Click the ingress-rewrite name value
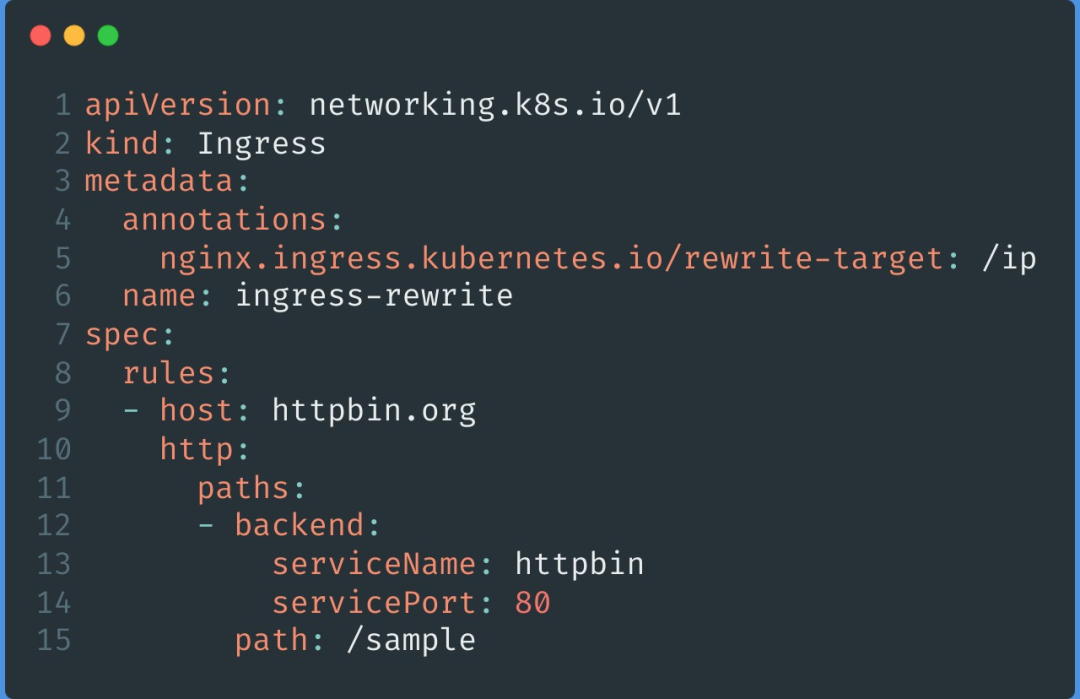Screen dimensions: 1080x699 click(374, 296)
